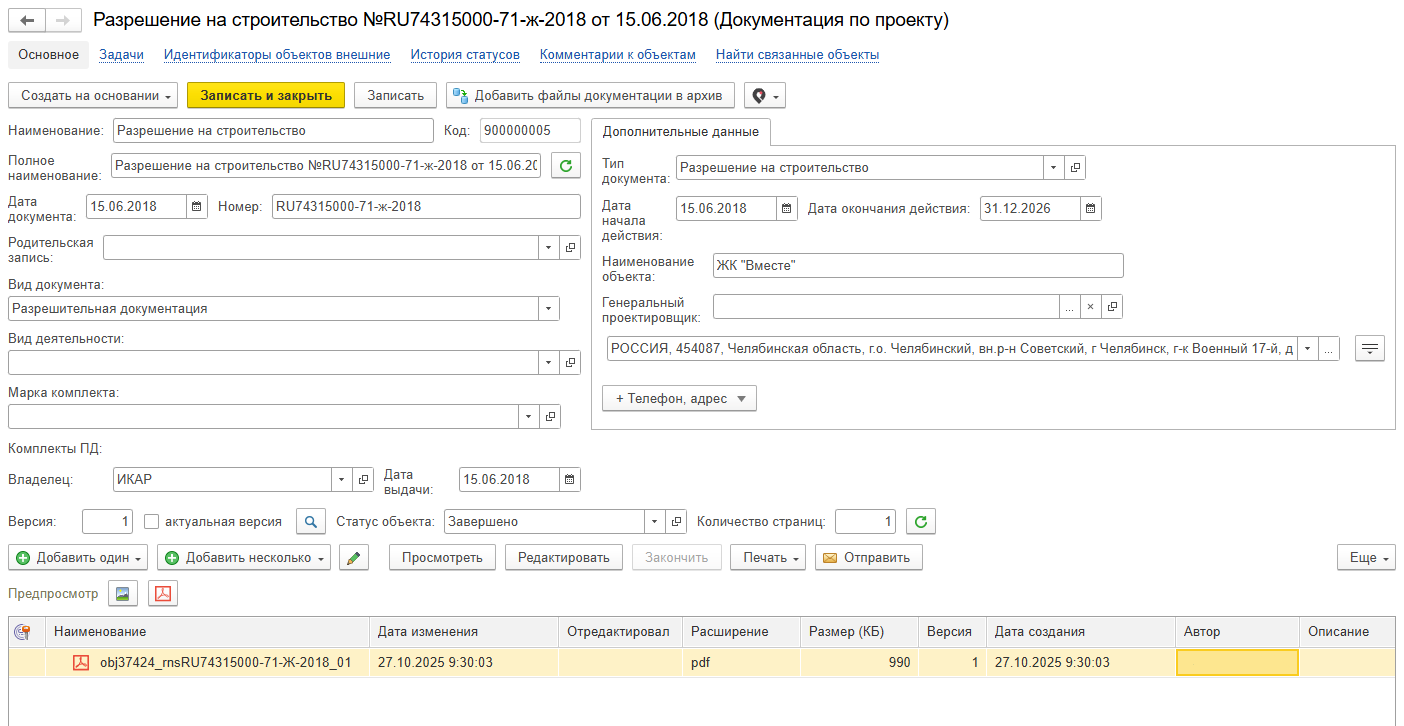1404x726 pixels.
Task: Open the Комментарии к объектам tab
Action: pos(617,55)
